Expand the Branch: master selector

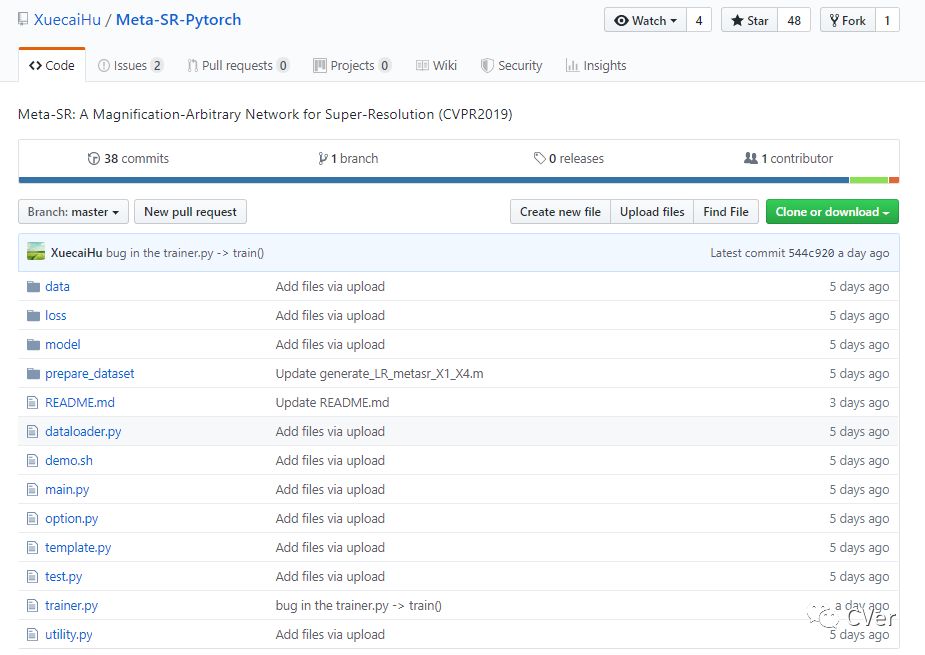[74, 212]
